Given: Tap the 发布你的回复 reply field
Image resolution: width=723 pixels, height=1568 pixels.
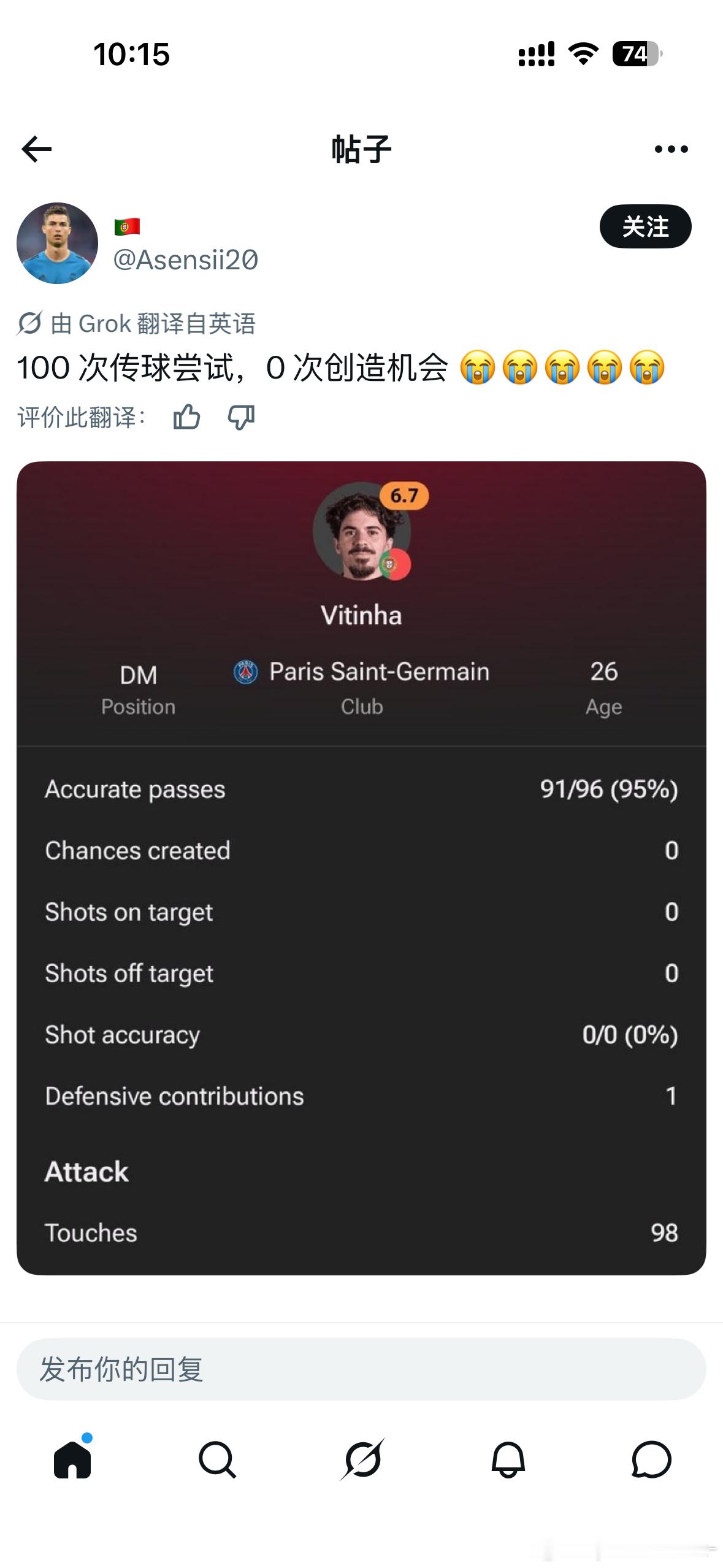Looking at the screenshot, I should point(361,1369).
